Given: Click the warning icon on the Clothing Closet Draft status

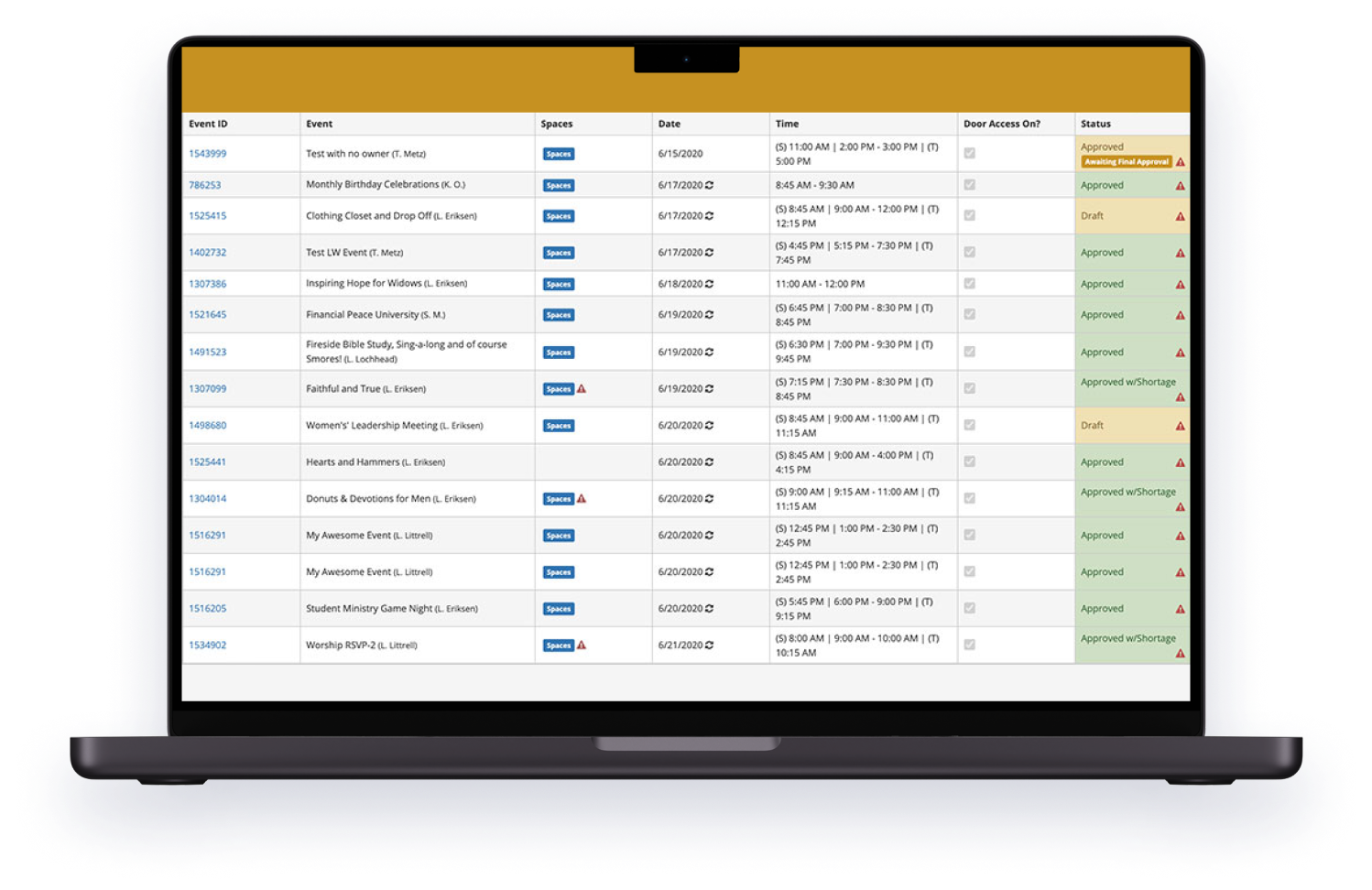Looking at the screenshot, I should [1180, 215].
